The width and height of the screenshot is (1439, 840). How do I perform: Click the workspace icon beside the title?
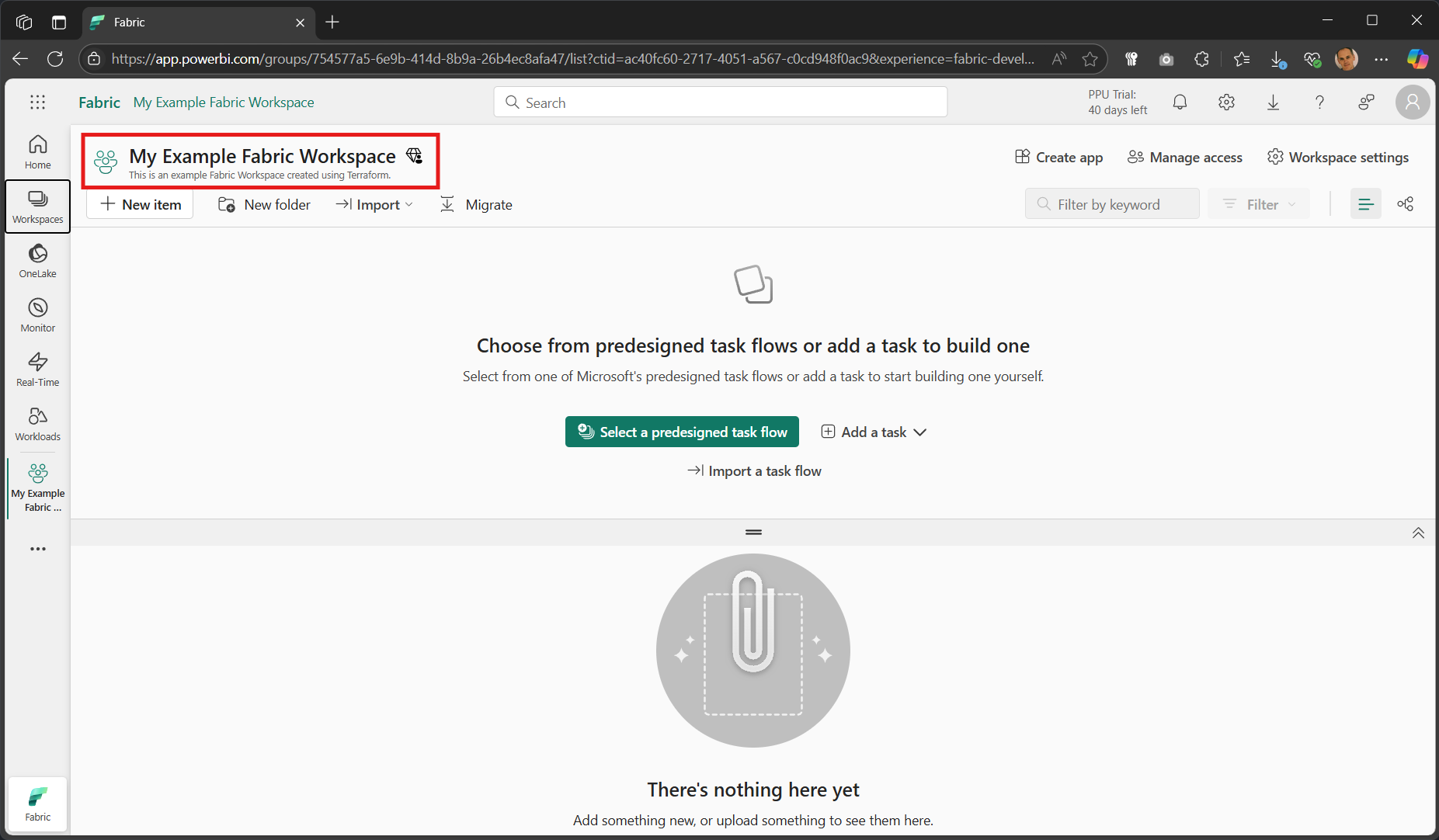106,161
